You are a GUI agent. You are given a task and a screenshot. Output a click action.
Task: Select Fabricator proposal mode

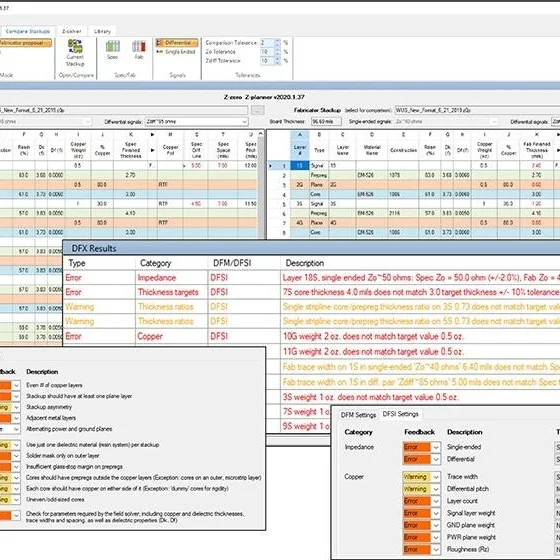click(25, 43)
